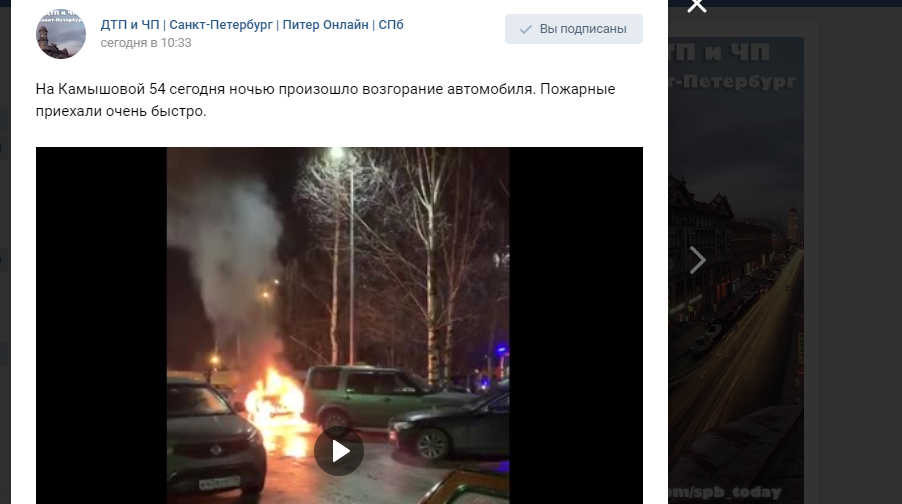Click the dimmed street photo behind overlay
The height and width of the screenshot is (504, 902).
[736, 345]
